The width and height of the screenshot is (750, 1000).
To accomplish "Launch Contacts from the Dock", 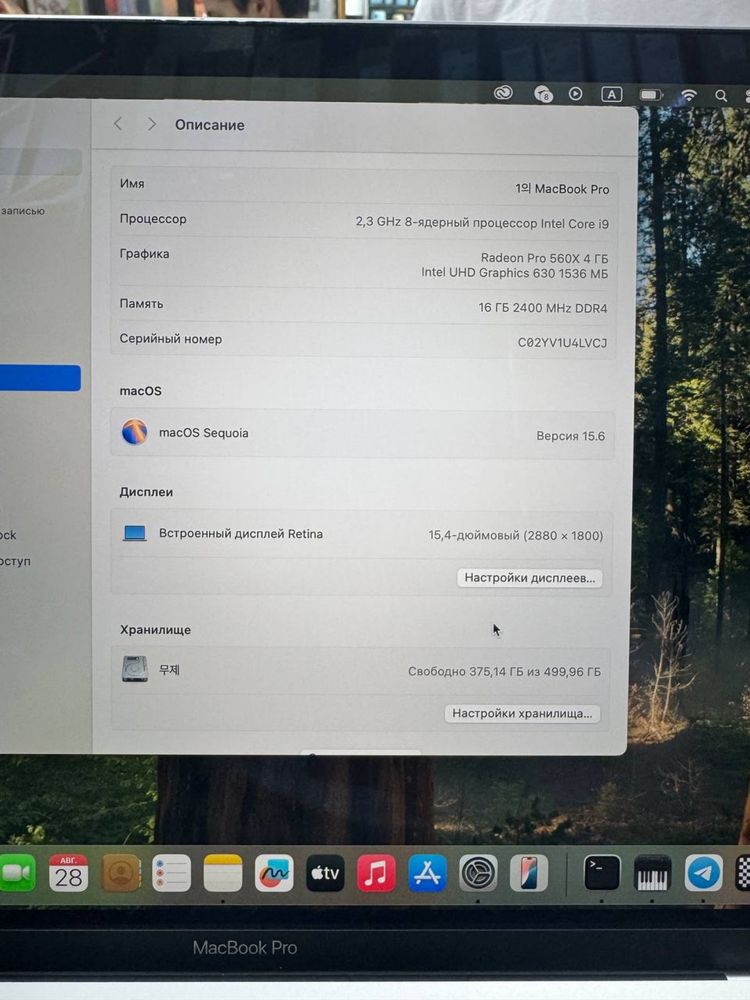I will pyautogui.click(x=121, y=873).
